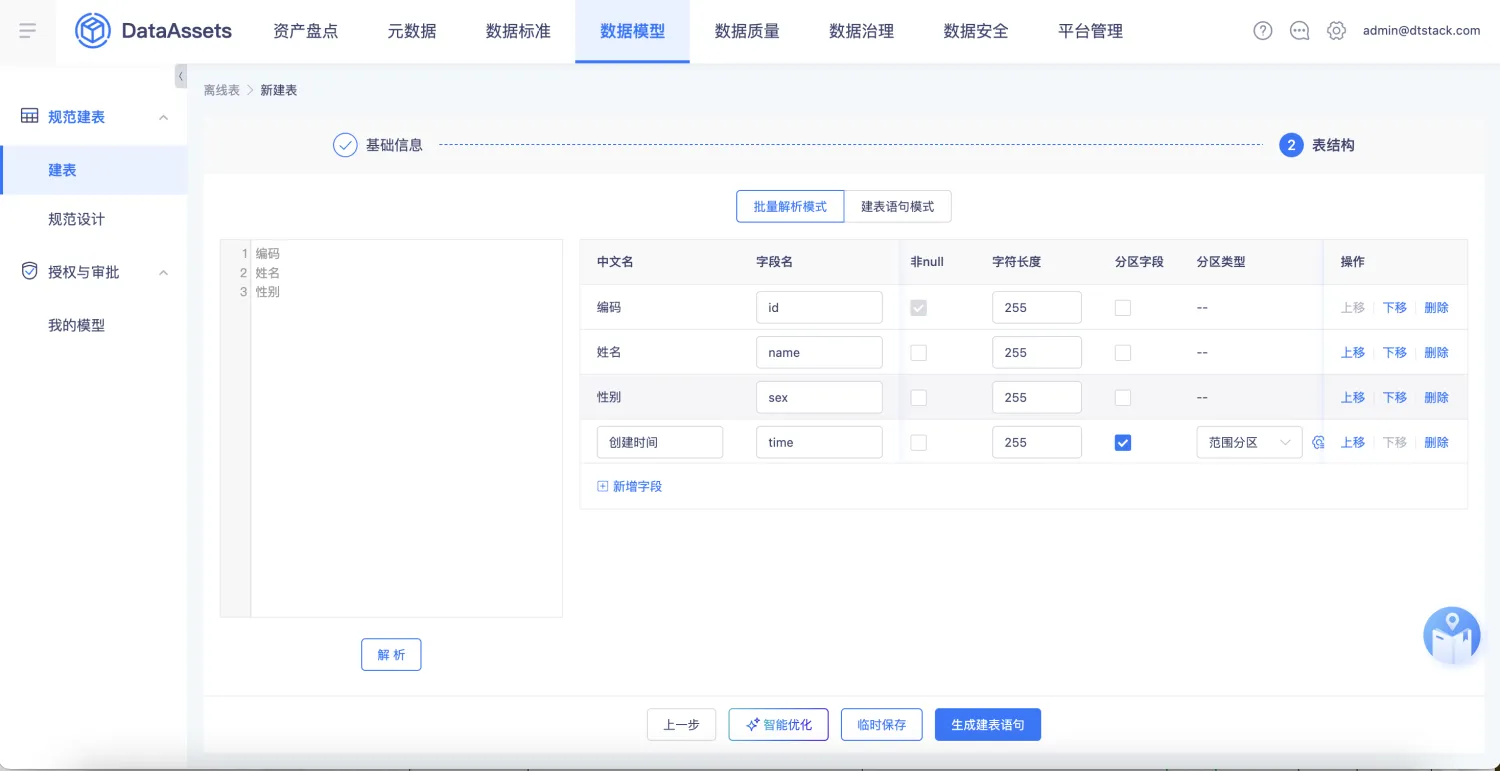Open the 元数据 top menu
Image resolution: width=1500 pixels, height=771 pixels.
(x=412, y=31)
